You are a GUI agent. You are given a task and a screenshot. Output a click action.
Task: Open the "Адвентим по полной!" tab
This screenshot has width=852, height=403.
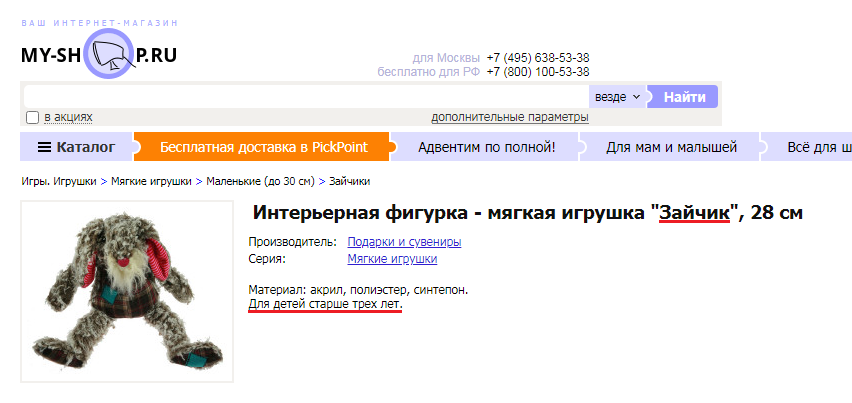click(486, 148)
